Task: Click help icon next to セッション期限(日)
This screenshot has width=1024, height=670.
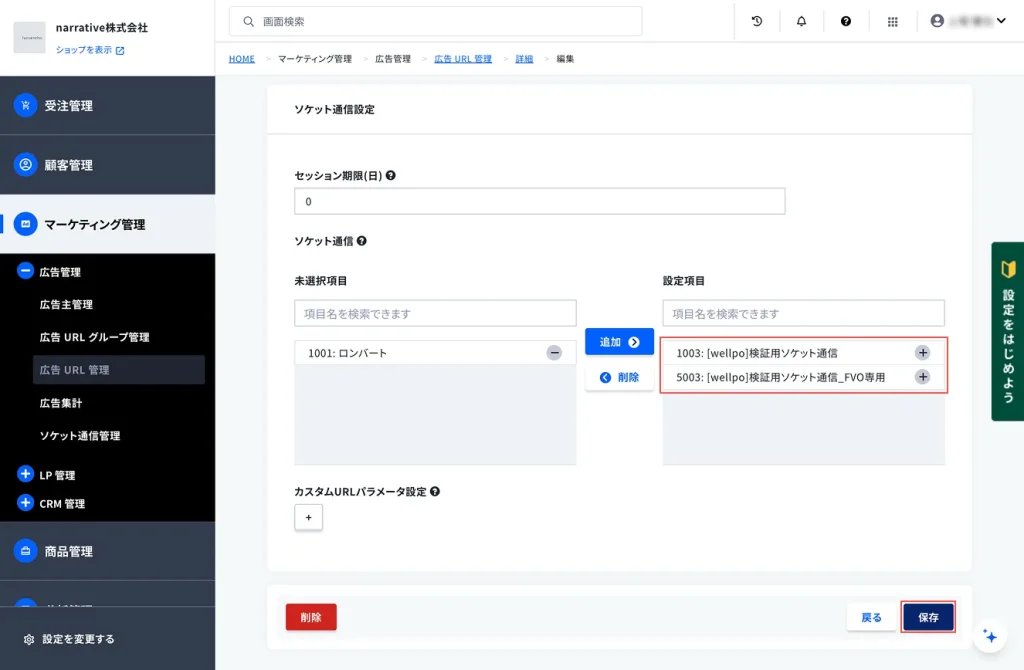Action: [x=391, y=175]
